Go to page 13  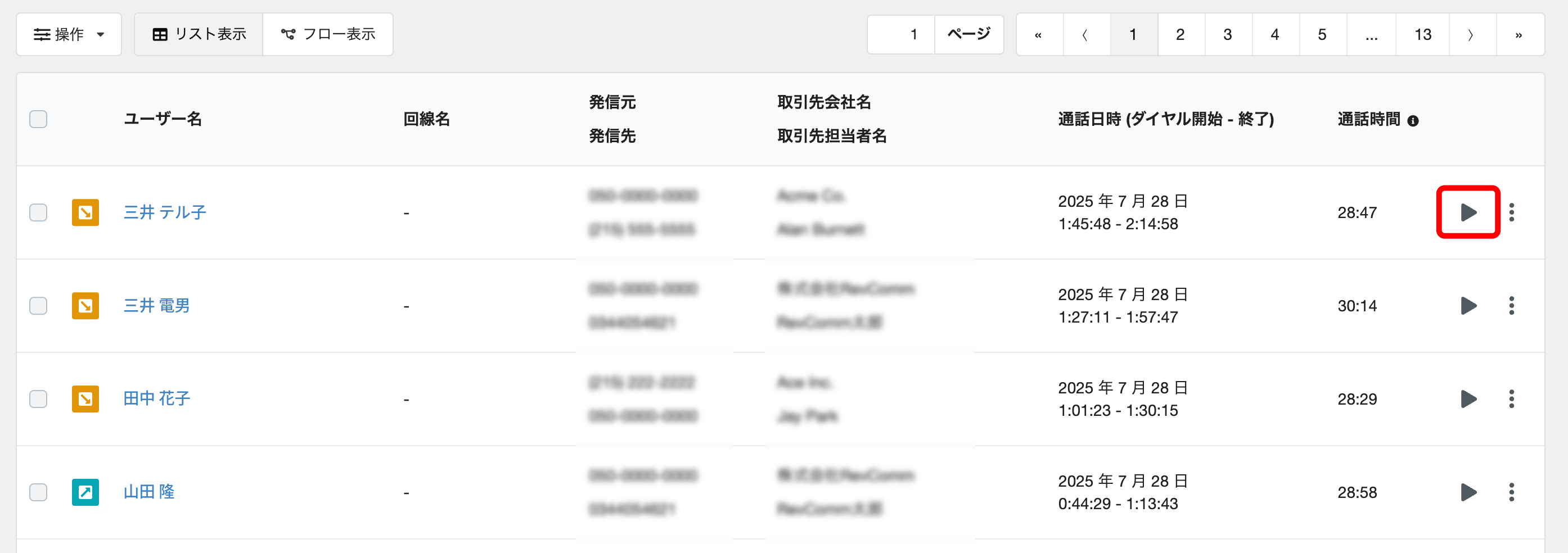pos(1422,35)
